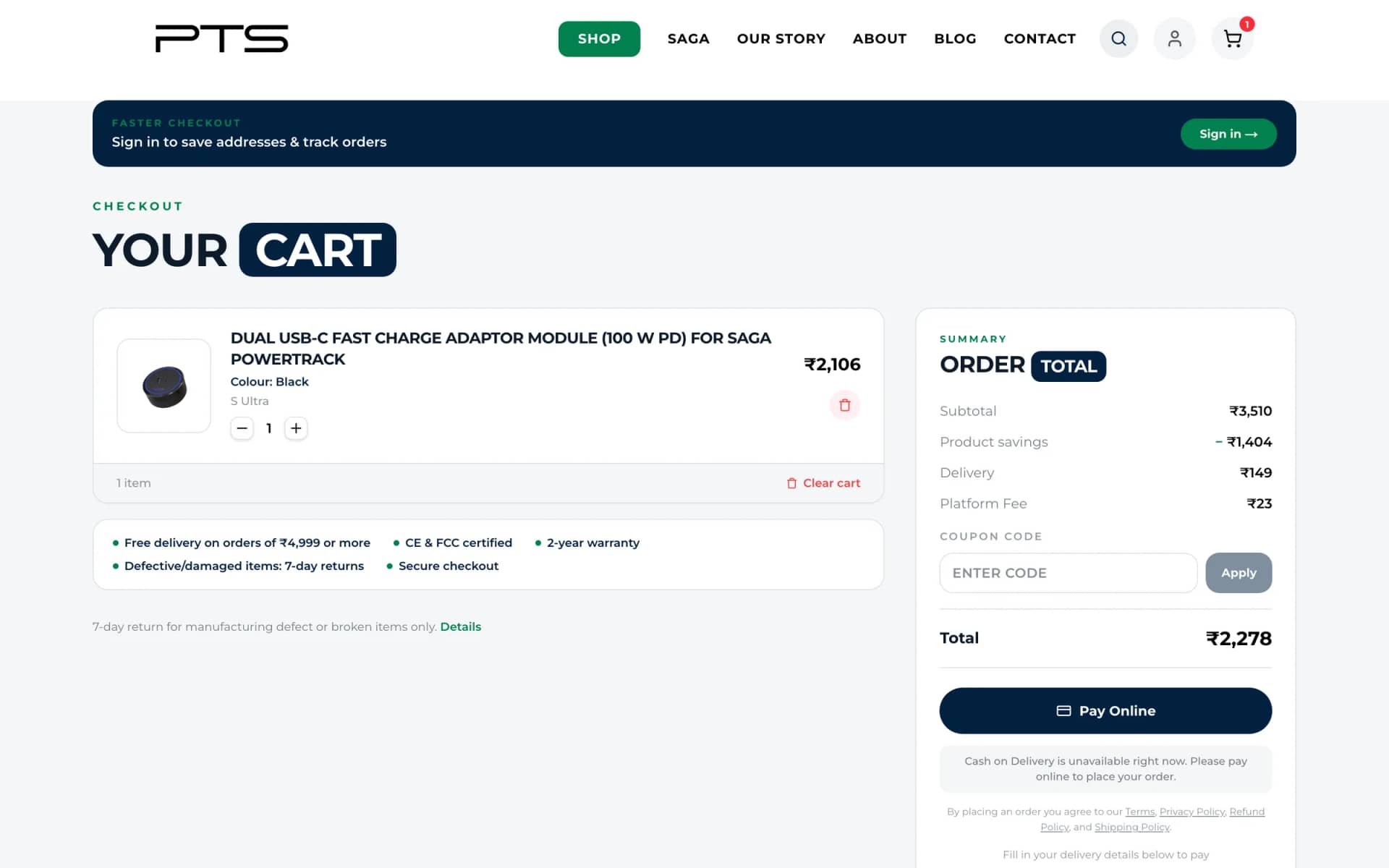Open the Privacy Policy link
This screenshot has height=868, width=1389.
pyautogui.click(x=1192, y=812)
